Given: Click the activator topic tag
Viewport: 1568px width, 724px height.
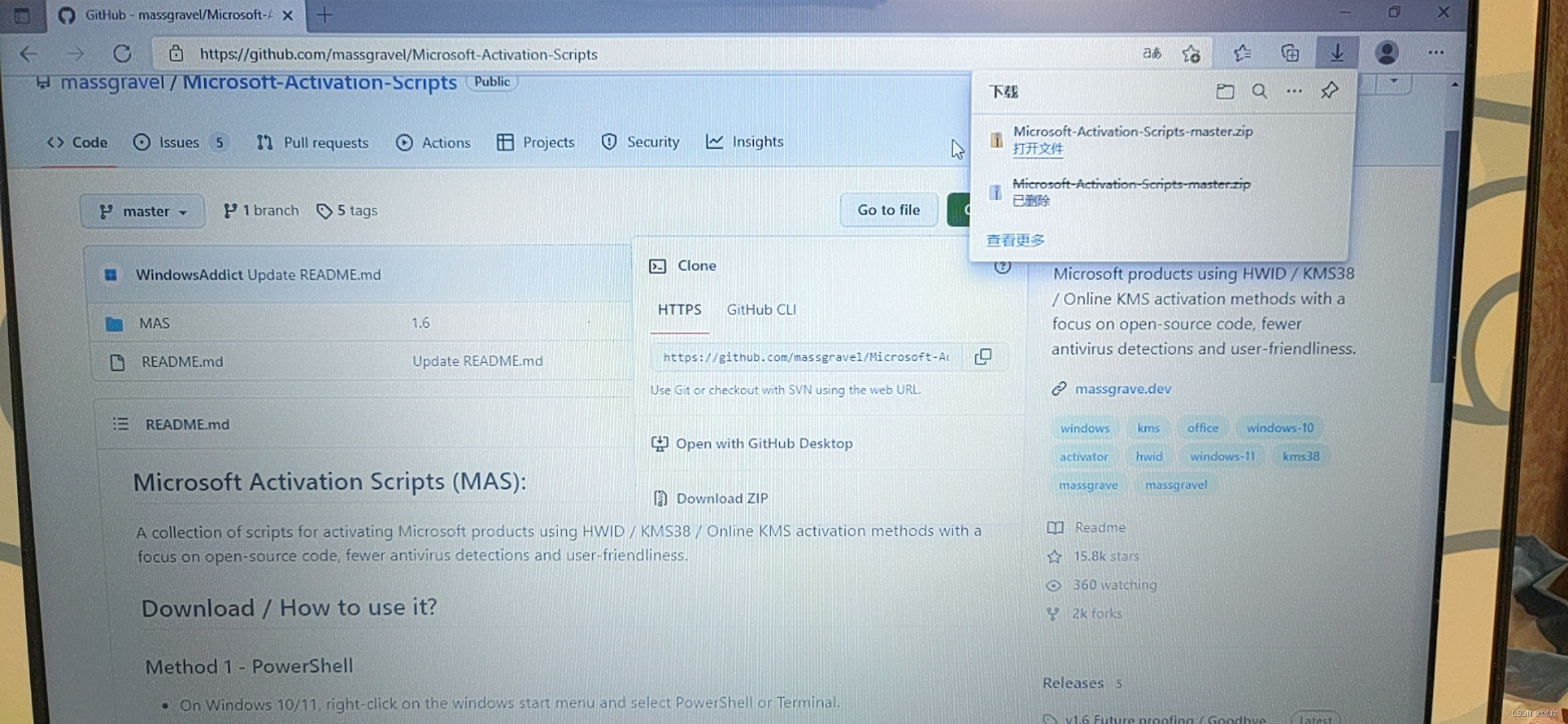Looking at the screenshot, I should click(x=1084, y=457).
